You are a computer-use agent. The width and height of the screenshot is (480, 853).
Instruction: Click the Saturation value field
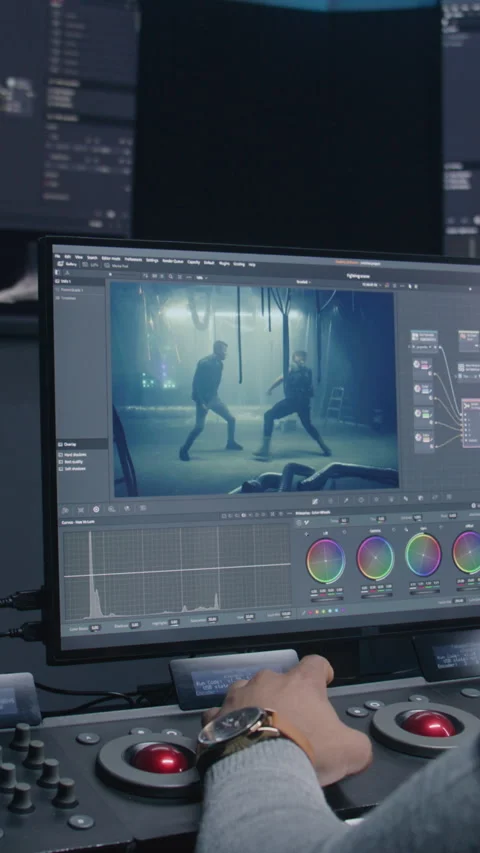pyautogui.click(x=212, y=620)
